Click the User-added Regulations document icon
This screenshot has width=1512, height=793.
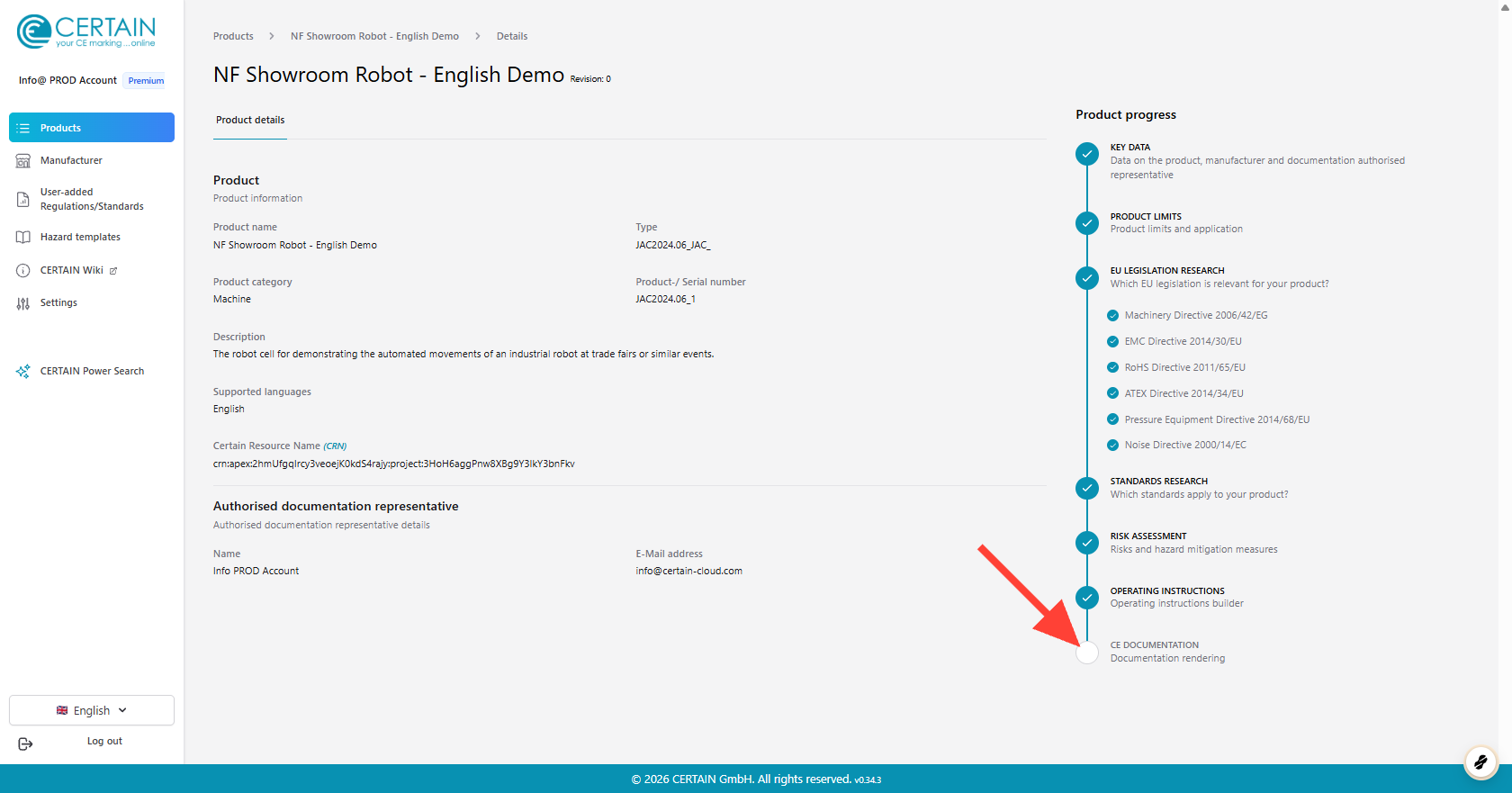(23, 200)
